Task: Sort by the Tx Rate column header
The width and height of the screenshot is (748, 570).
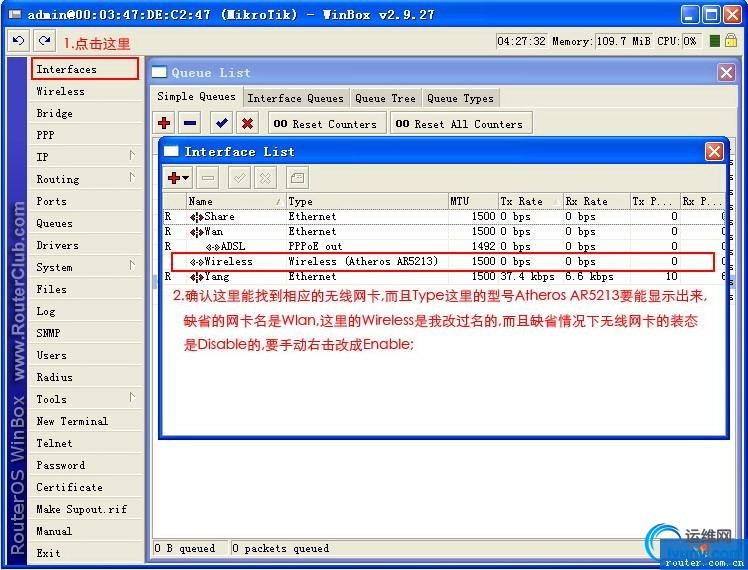Action: coord(530,201)
